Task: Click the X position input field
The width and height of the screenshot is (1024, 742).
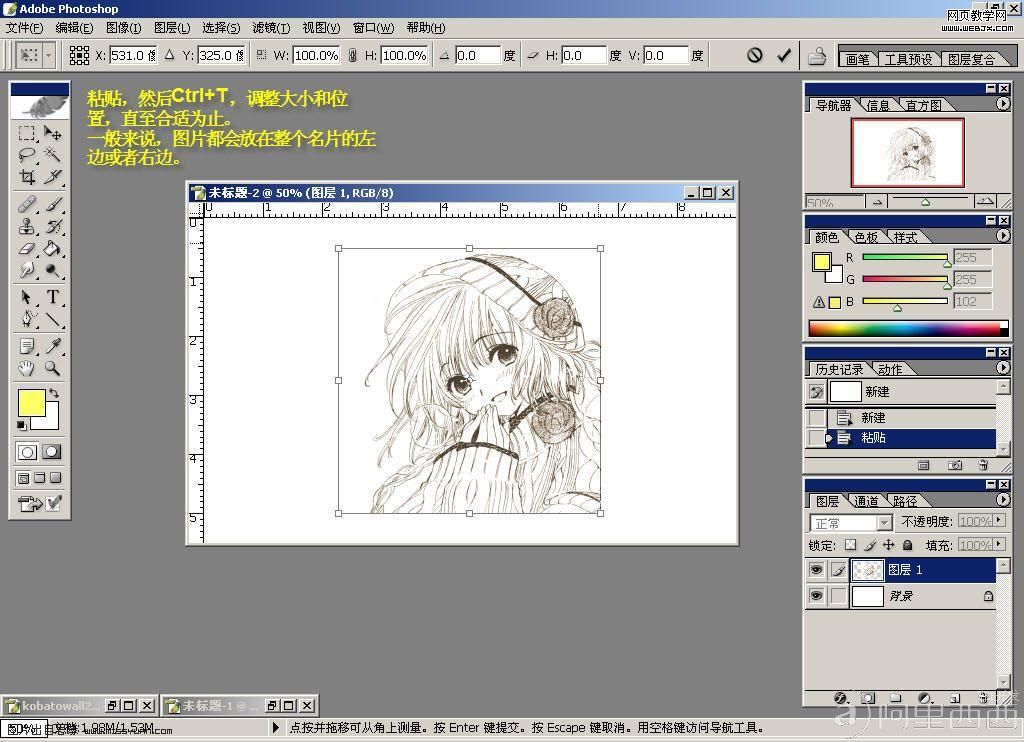Action: click(130, 56)
